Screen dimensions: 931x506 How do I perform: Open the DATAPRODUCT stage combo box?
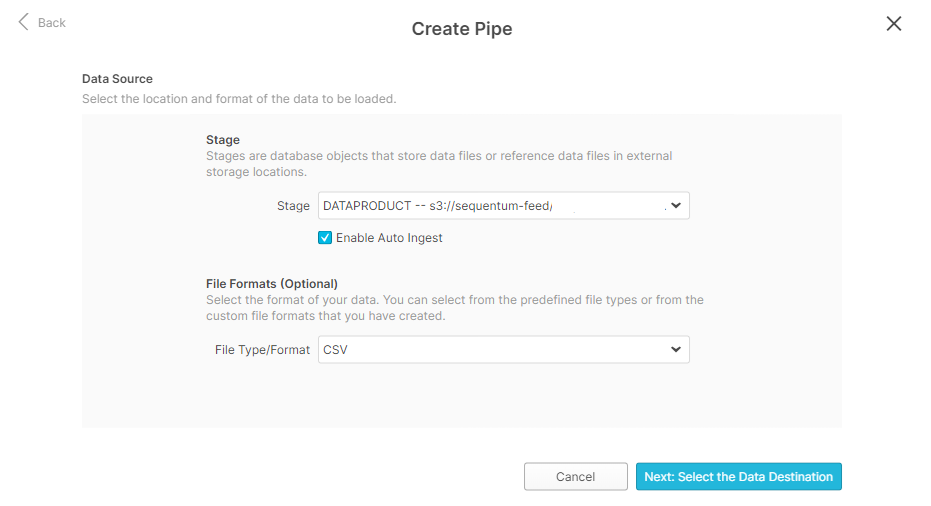[x=490, y=206]
